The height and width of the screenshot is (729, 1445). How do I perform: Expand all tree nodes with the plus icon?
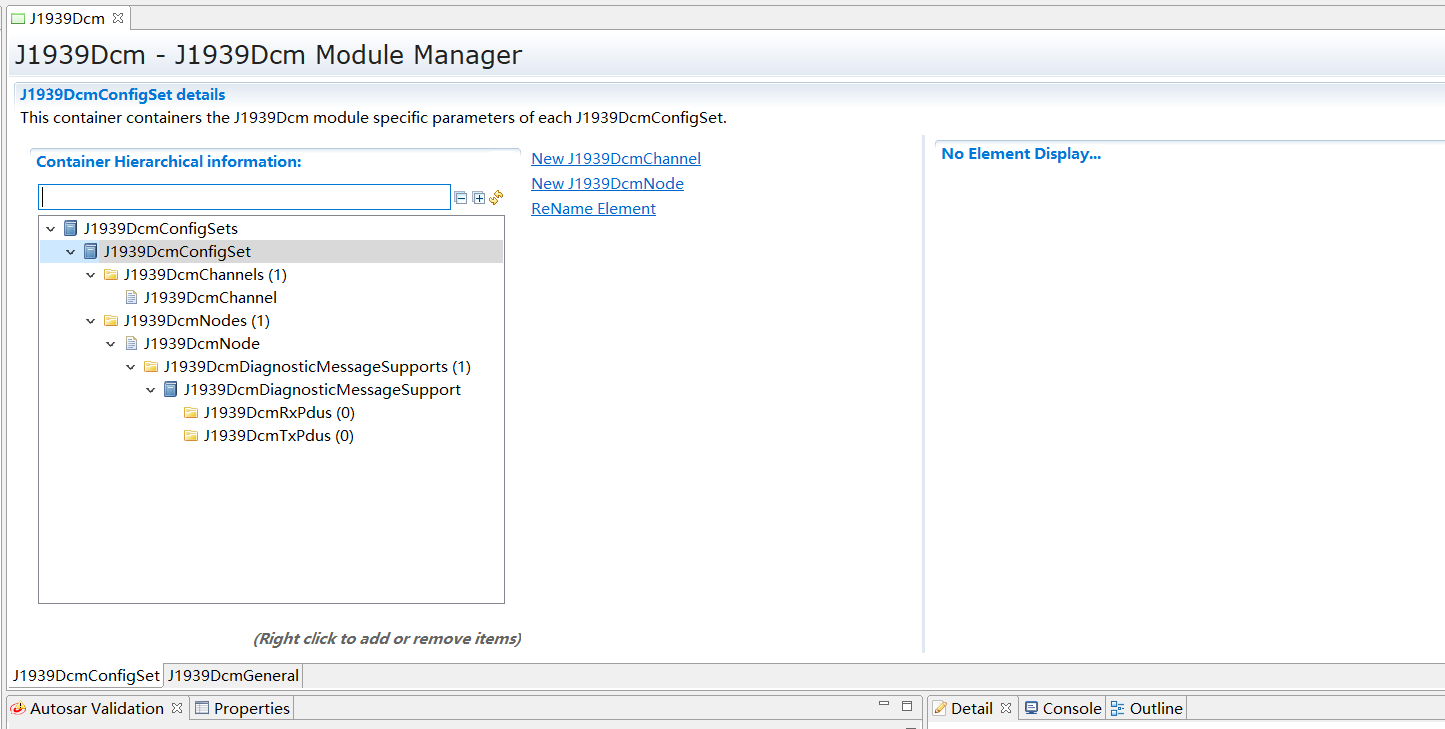tap(479, 198)
